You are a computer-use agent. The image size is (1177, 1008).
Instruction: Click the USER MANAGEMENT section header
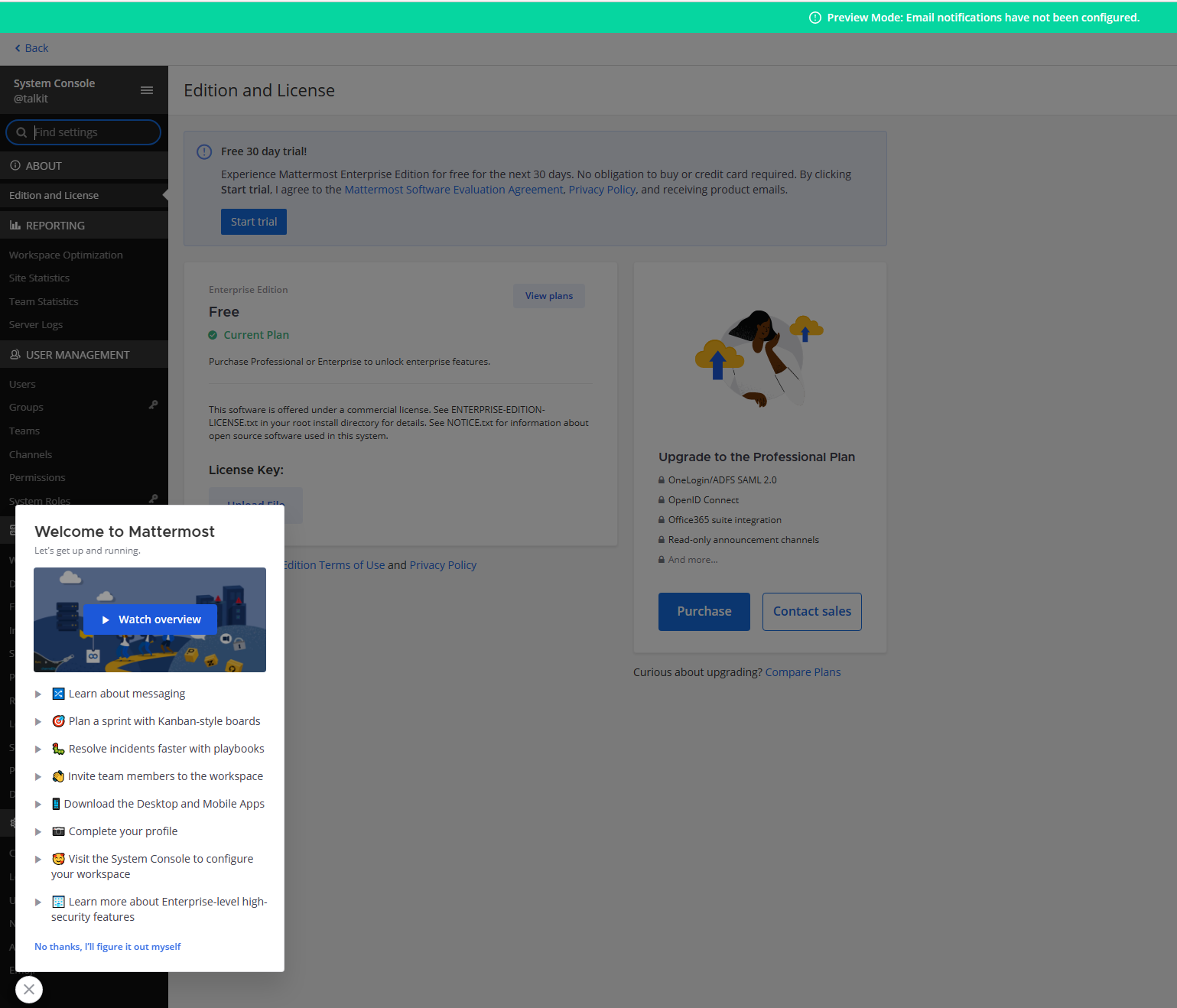[x=84, y=354]
